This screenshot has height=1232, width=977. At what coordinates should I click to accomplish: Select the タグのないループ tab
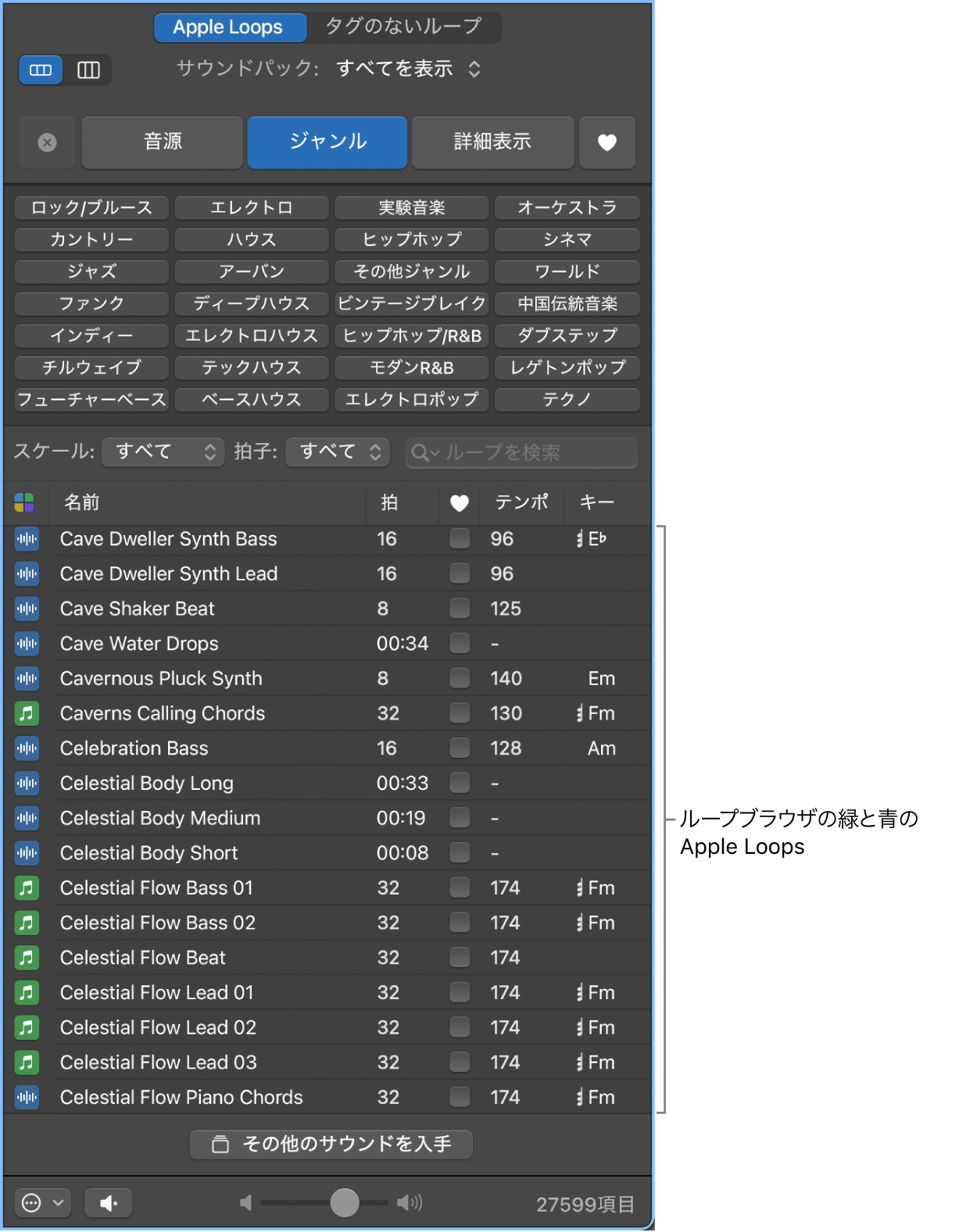[403, 27]
